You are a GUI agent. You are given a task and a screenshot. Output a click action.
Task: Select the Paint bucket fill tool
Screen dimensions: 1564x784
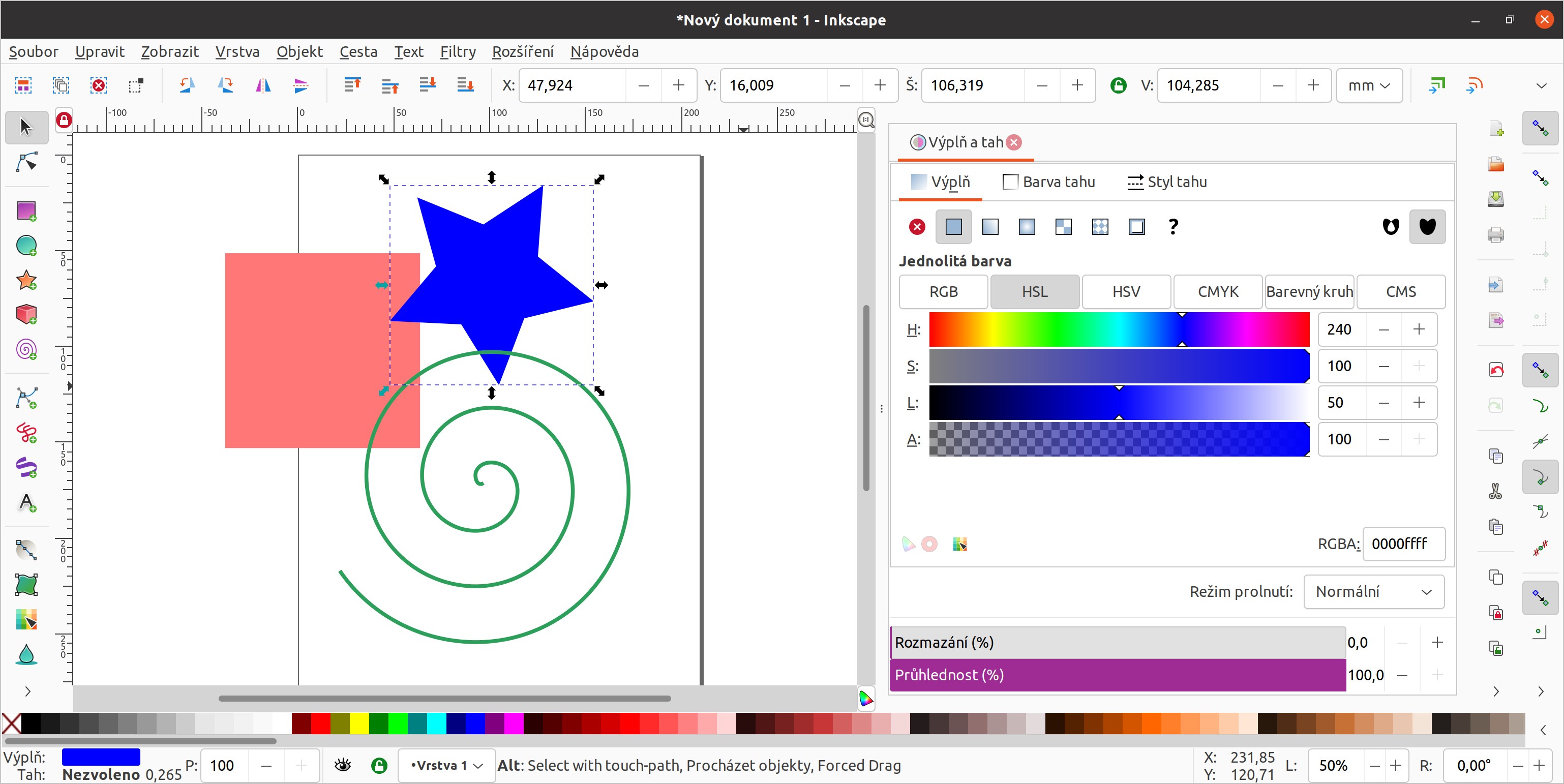(26, 654)
